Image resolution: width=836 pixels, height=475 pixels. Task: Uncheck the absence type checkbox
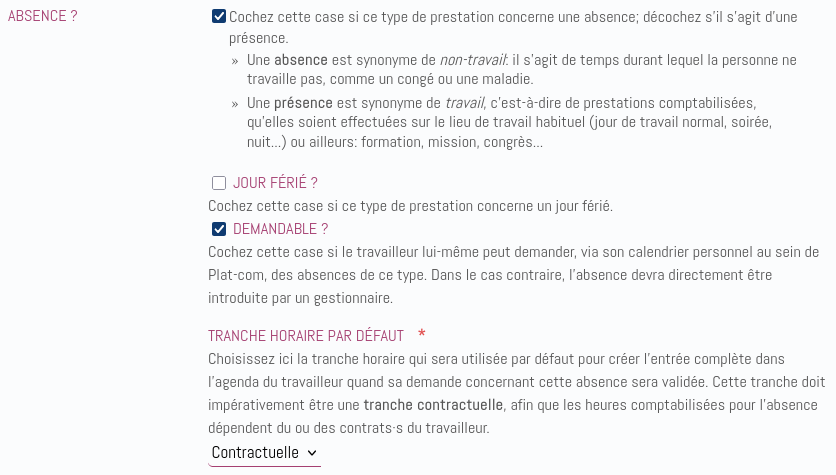219,16
